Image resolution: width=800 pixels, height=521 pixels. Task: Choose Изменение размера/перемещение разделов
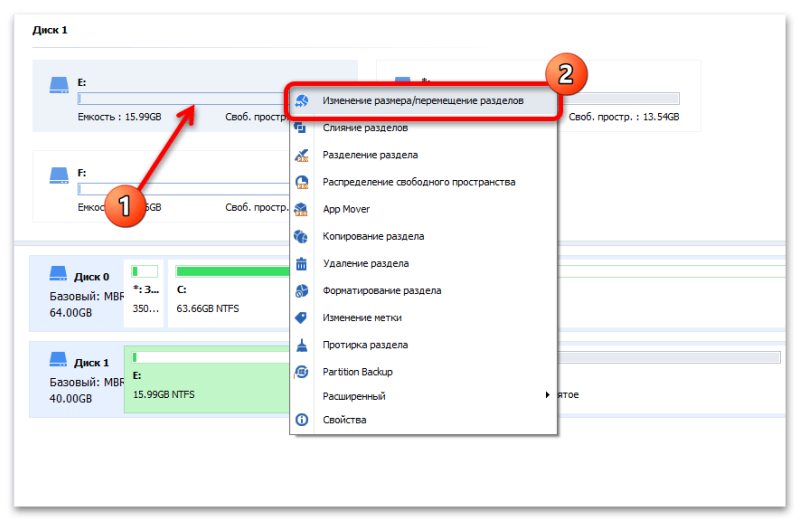[x=423, y=101]
